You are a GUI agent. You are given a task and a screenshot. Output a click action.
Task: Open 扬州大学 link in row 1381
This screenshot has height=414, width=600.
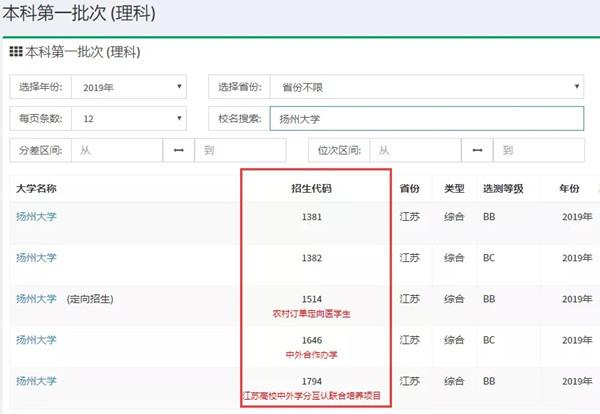[36, 217]
